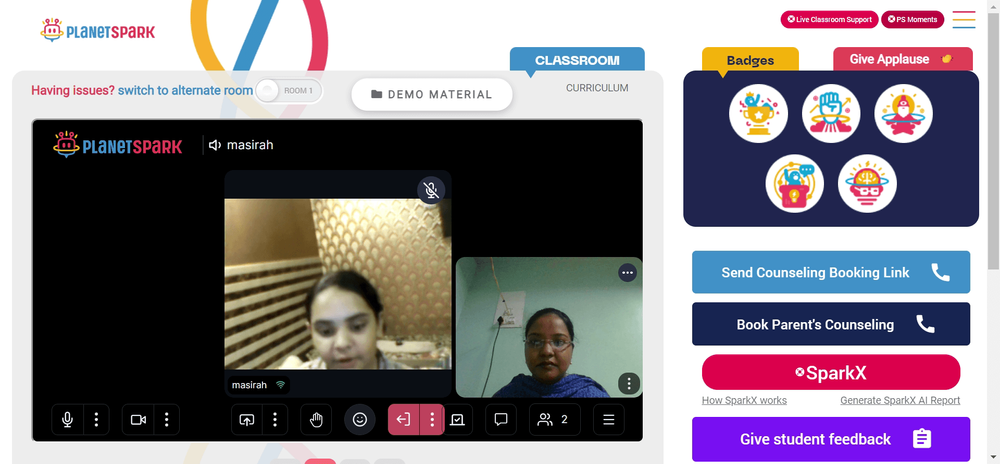
Task: Click Book Parent's Counseling button
Action: pyautogui.click(x=831, y=324)
